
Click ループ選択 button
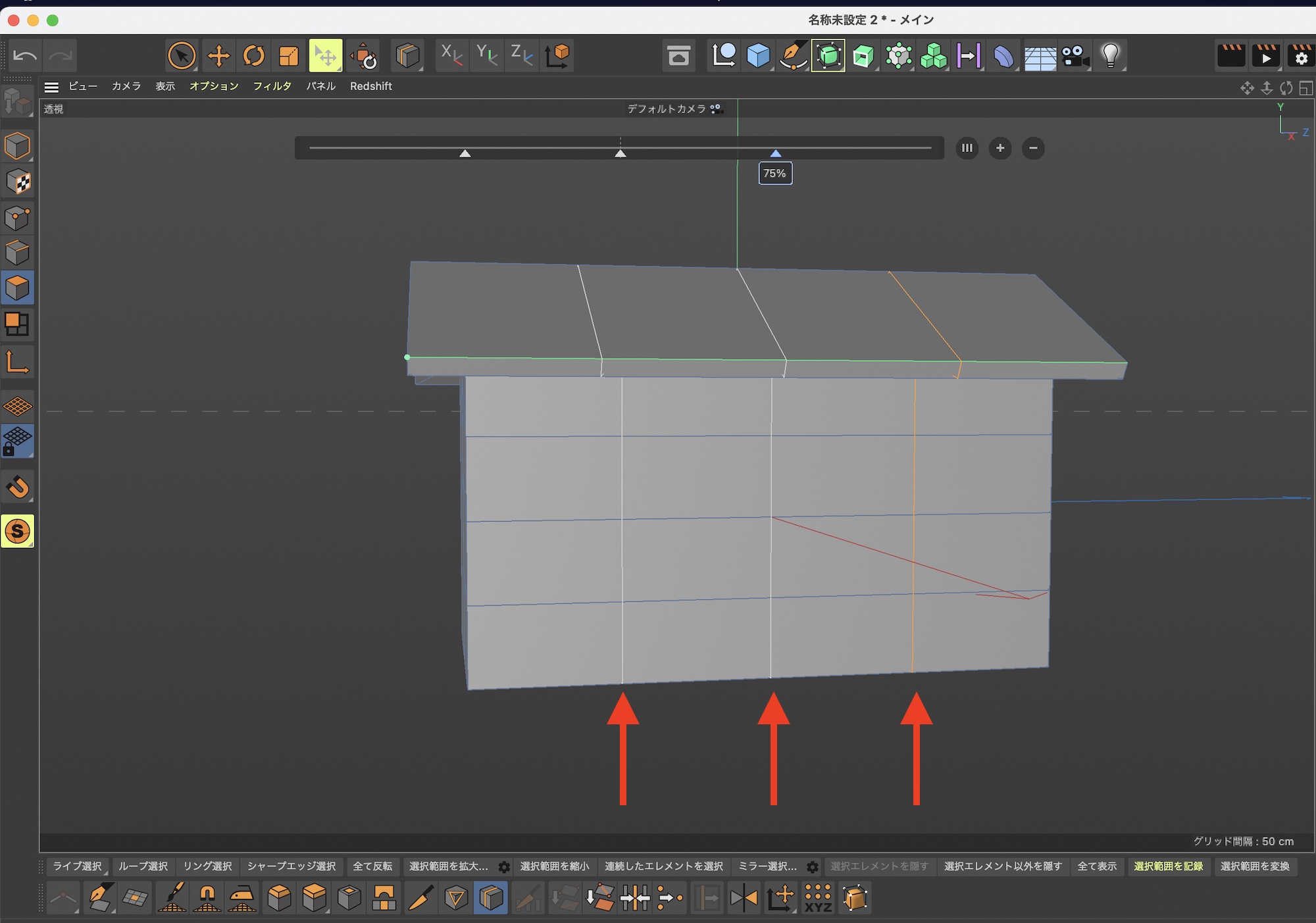point(143,866)
